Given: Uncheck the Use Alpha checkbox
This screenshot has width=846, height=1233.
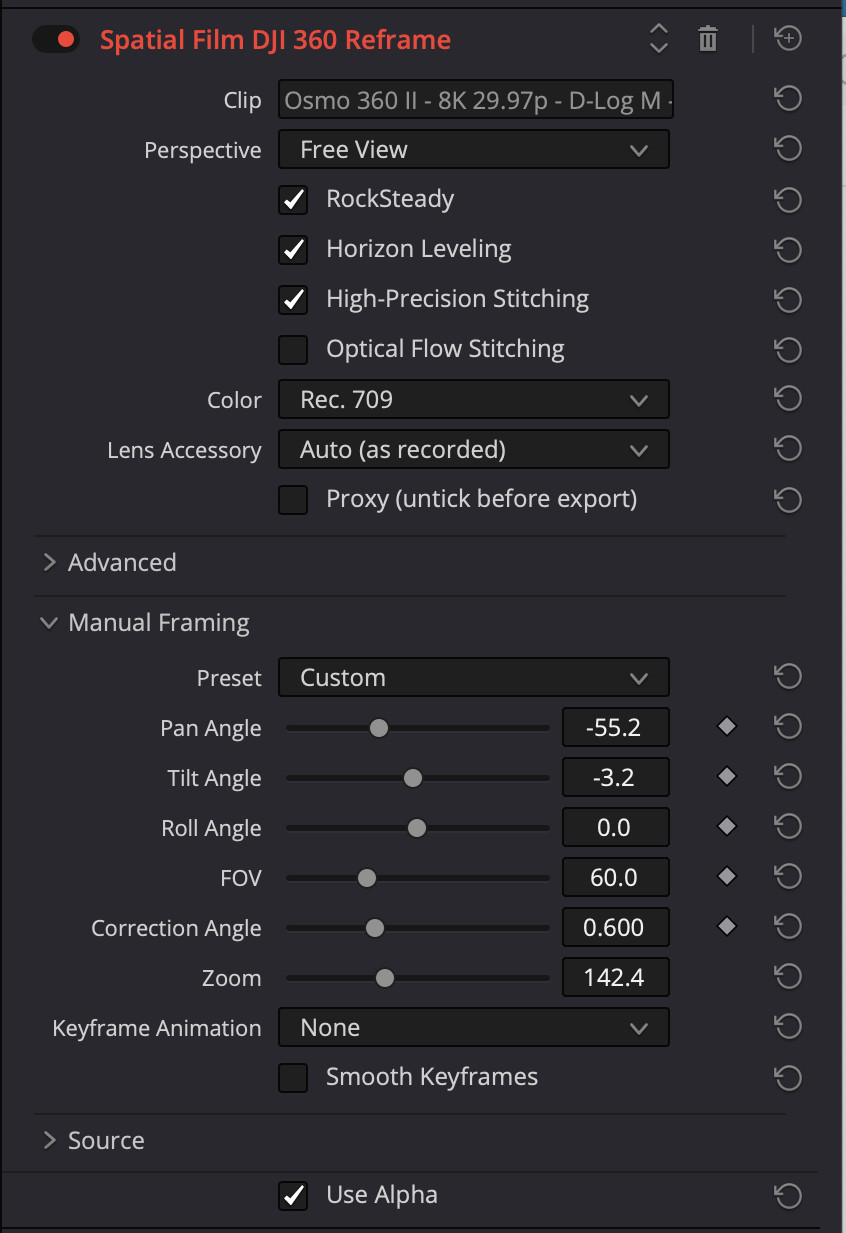Looking at the screenshot, I should click(293, 1195).
